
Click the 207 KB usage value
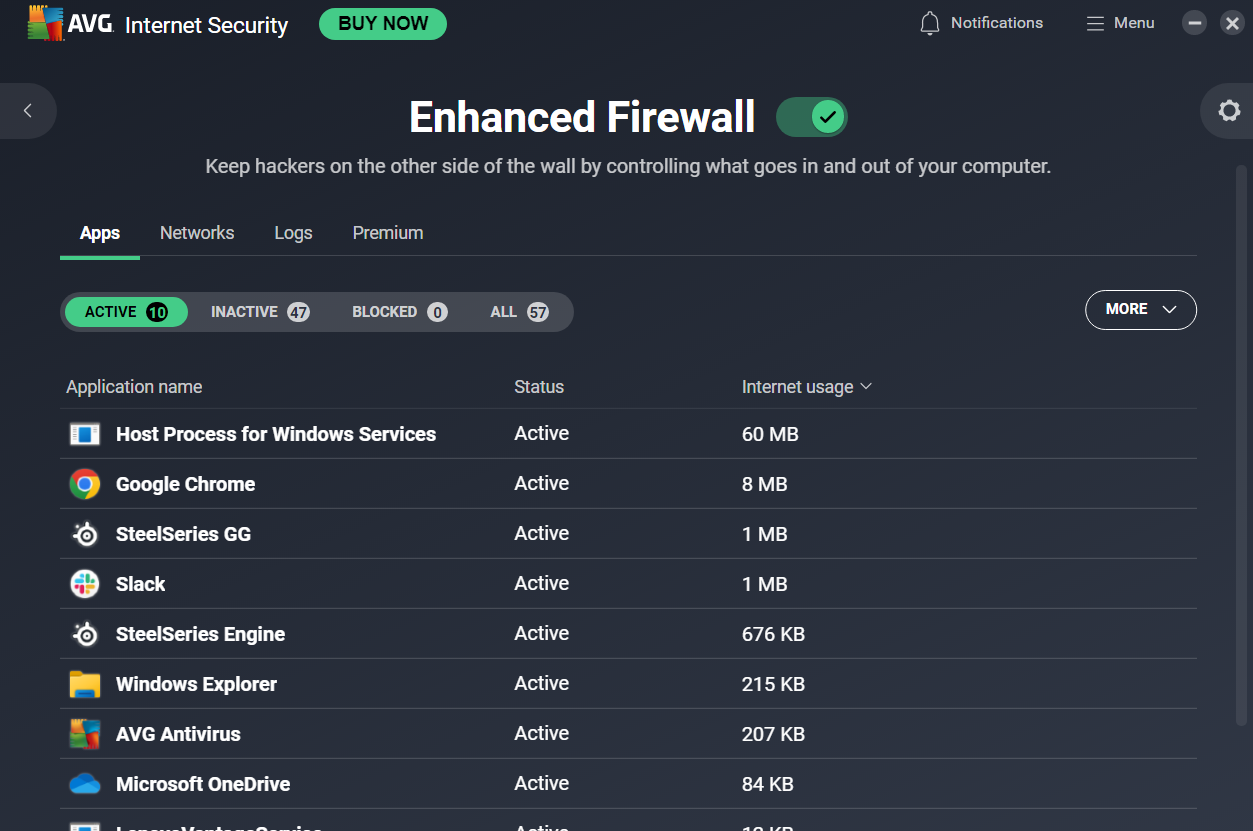click(773, 734)
